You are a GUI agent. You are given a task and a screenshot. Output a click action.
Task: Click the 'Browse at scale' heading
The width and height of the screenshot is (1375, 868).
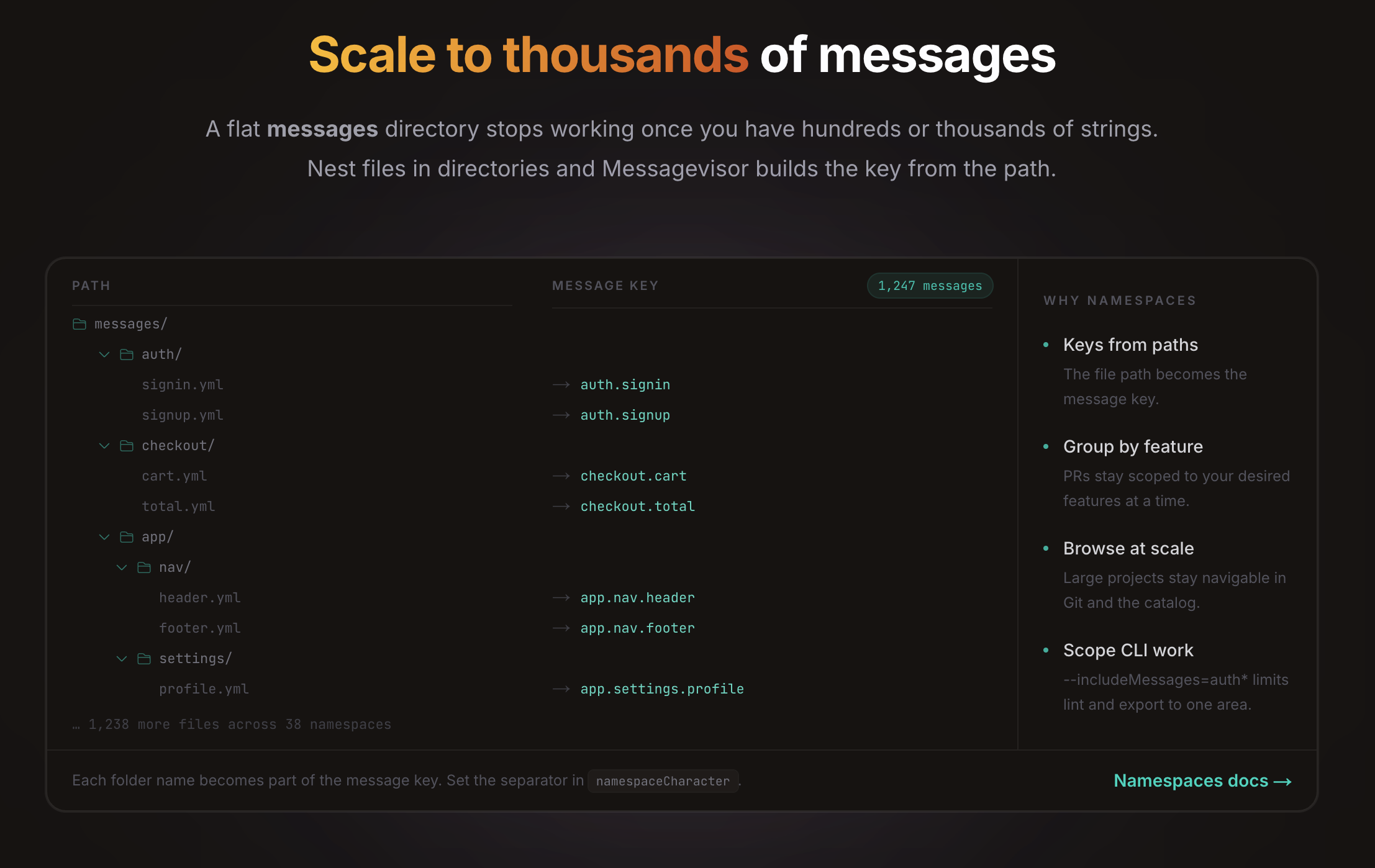1128,549
